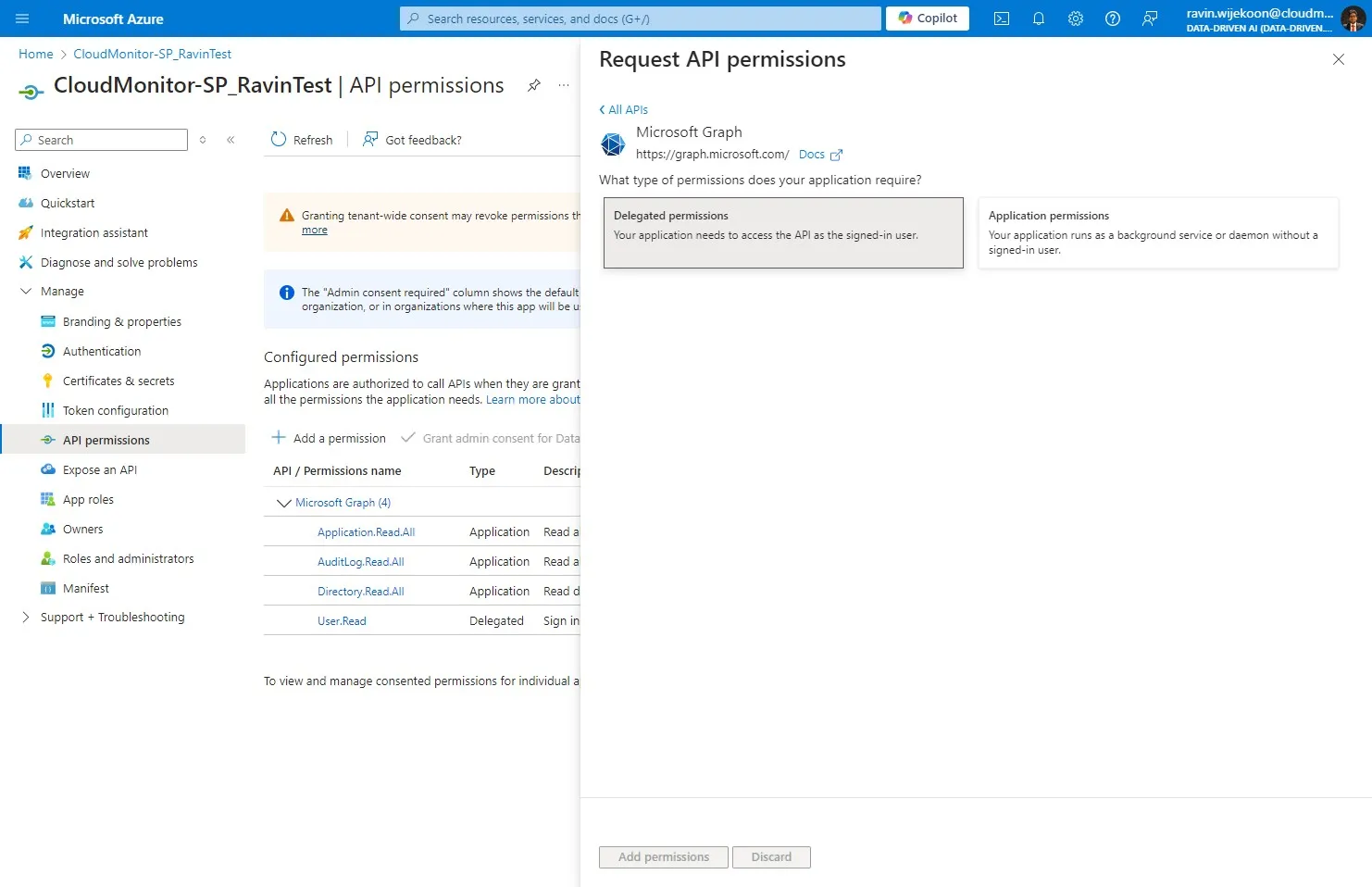Viewport: 1372px width, 887px height.
Task: Open Diagnose and solve problems
Action: click(x=119, y=262)
